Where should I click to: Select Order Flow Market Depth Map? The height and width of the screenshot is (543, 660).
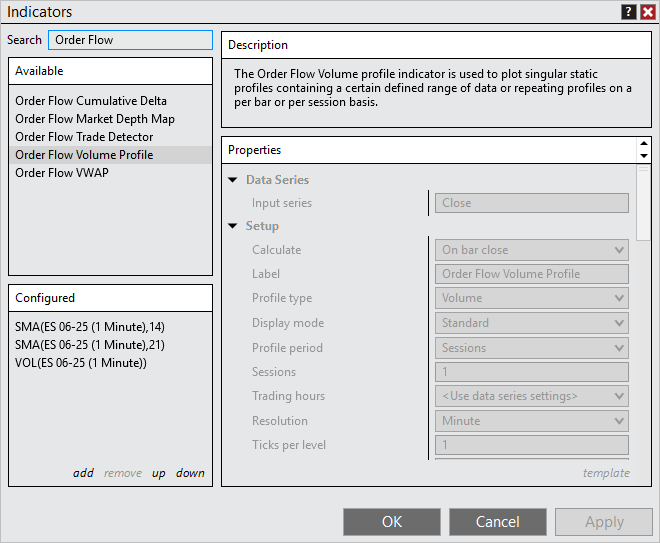point(95,119)
